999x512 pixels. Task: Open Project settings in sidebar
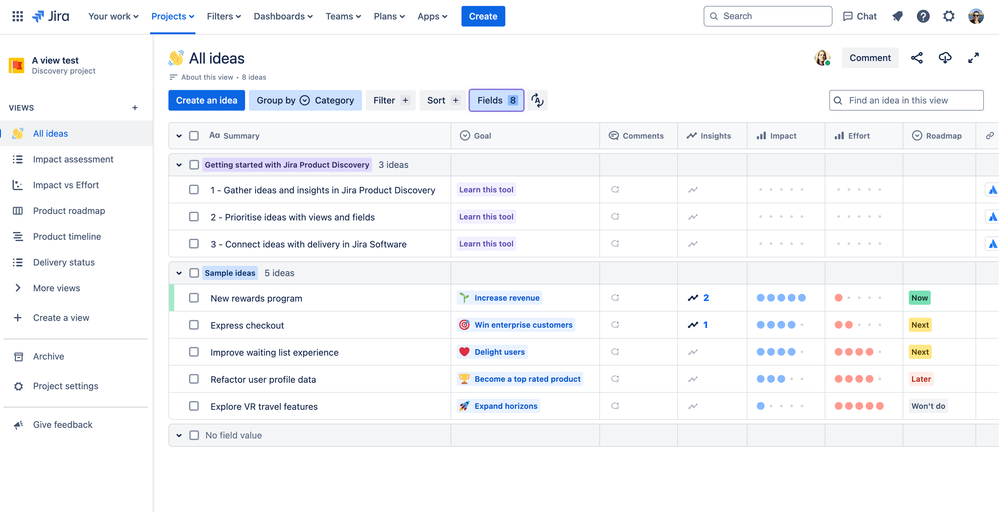76,386
